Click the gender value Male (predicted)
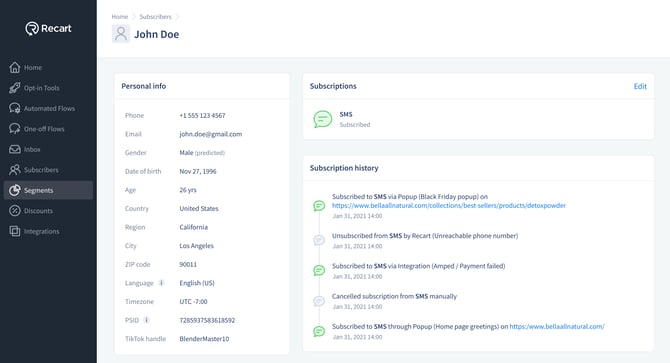670x363 pixels. pyautogui.click(x=202, y=152)
